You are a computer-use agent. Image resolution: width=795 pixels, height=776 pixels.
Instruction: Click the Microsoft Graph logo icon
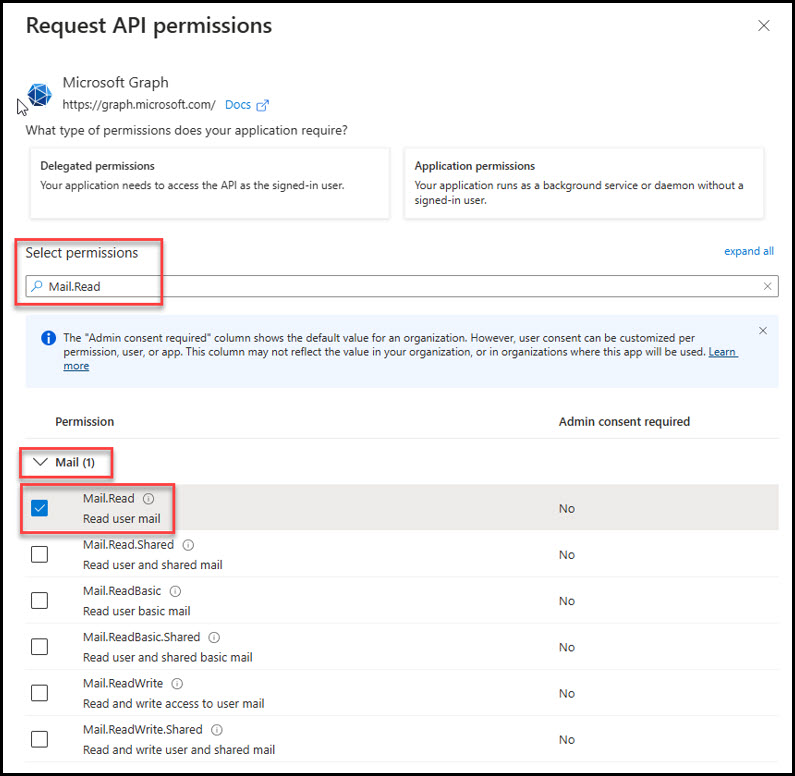pos(40,94)
